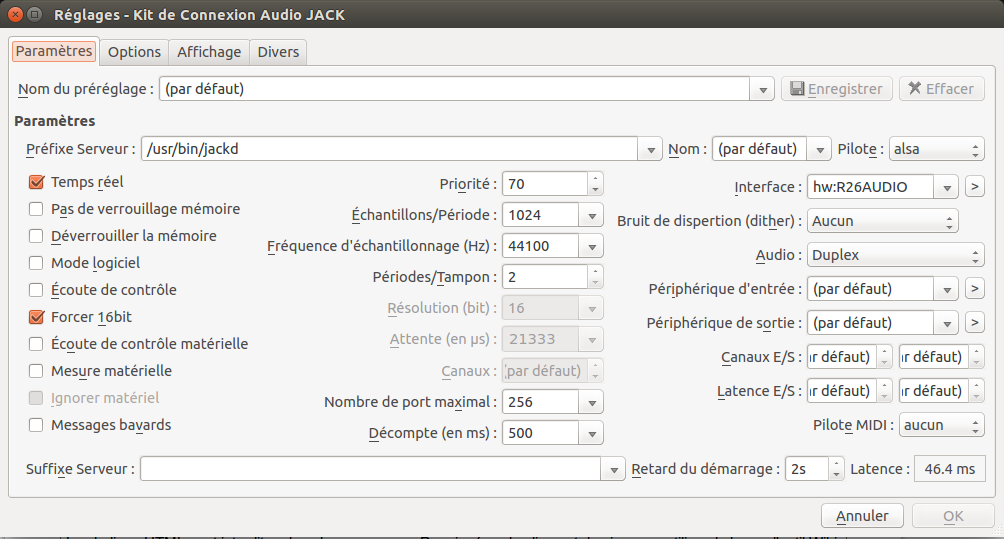This screenshot has width=1004, height=539.
Task: Adjust first Latence E/S spinner arrows
Action: (884, 390)
